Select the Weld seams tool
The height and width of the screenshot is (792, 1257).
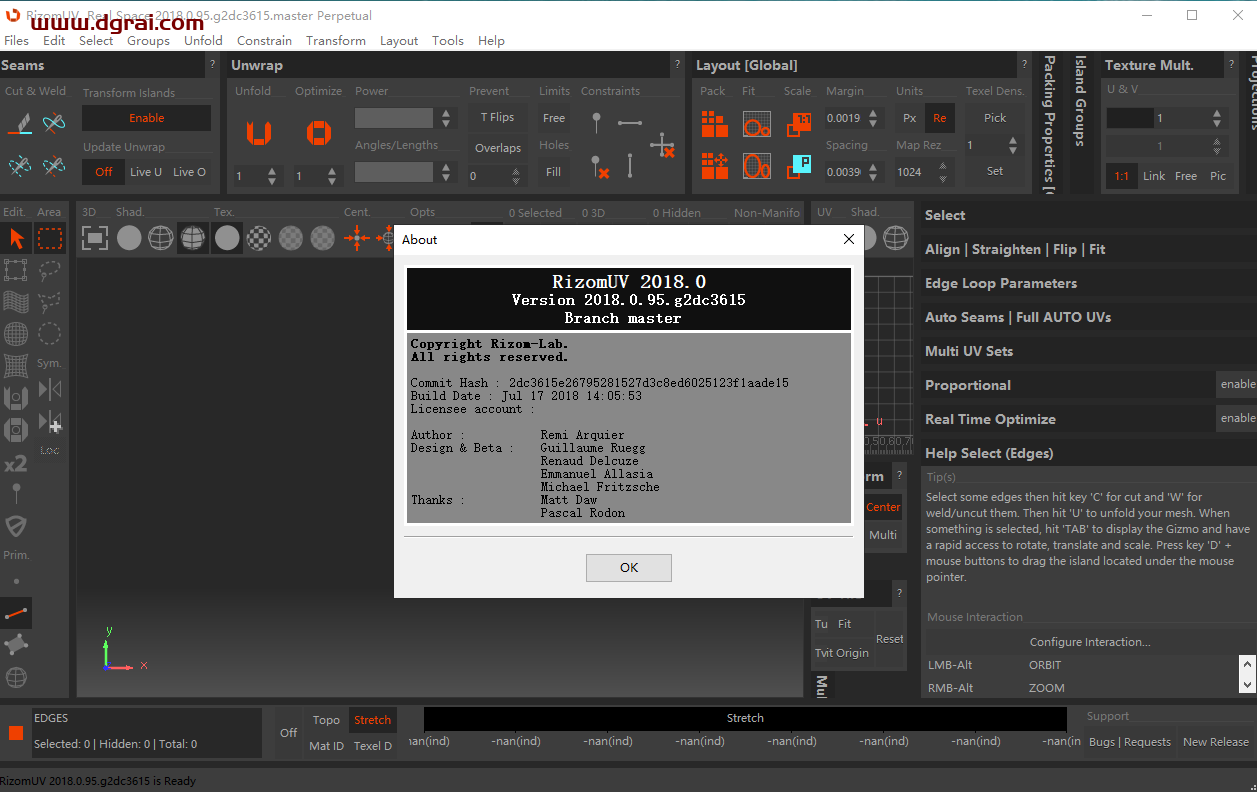coord(54,124)
